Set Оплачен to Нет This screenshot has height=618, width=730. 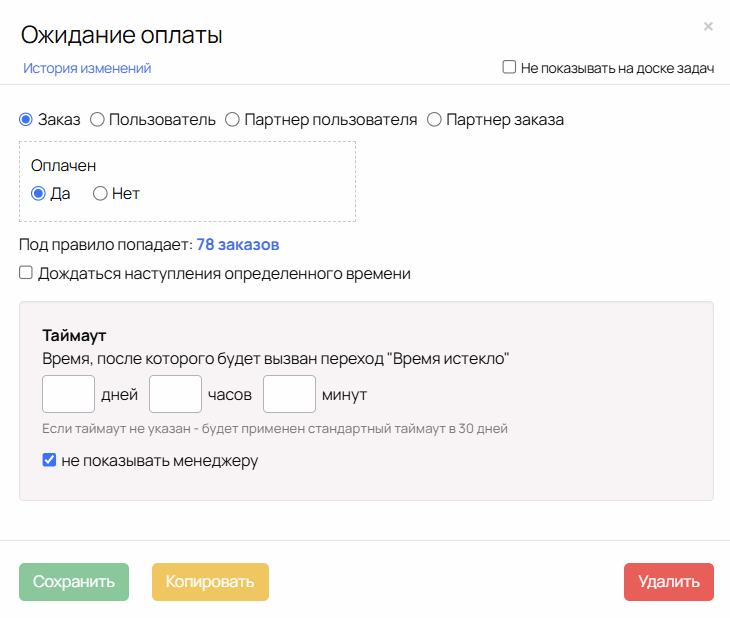(100, 193)
